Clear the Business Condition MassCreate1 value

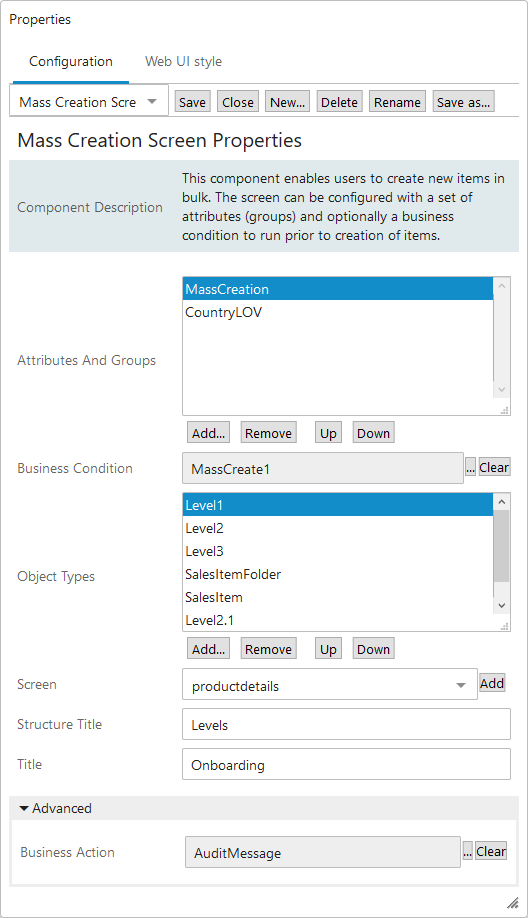pos(494,467)
